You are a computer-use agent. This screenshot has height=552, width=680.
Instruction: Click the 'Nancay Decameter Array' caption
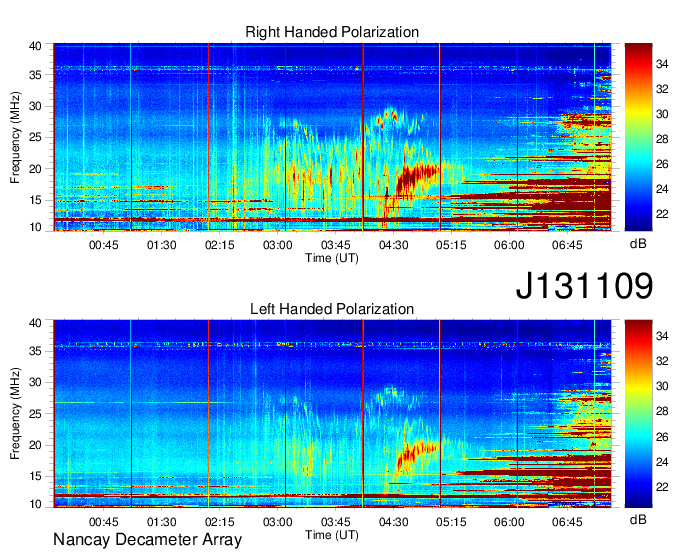pos(147,540)
